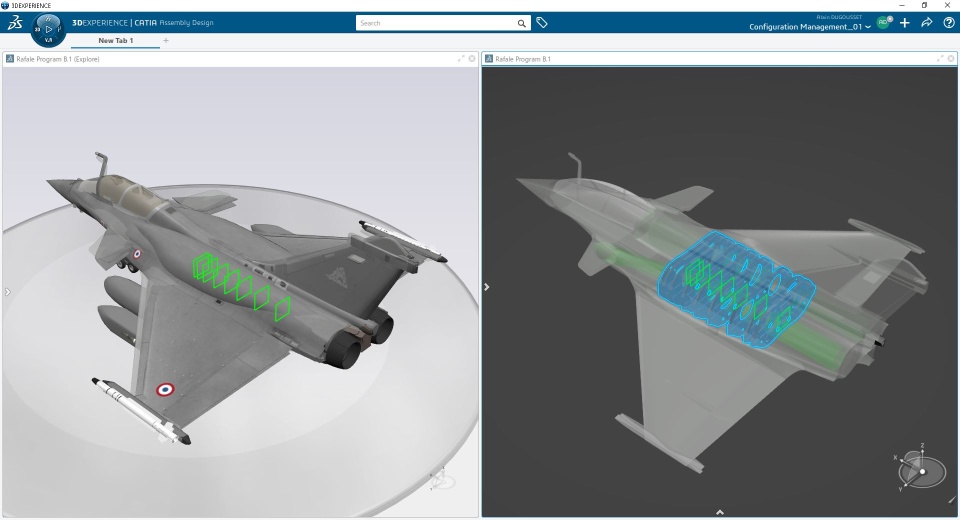Open the 6WTags tag icon
Viewport: 960px width, 520px height.
coord(542,23)
